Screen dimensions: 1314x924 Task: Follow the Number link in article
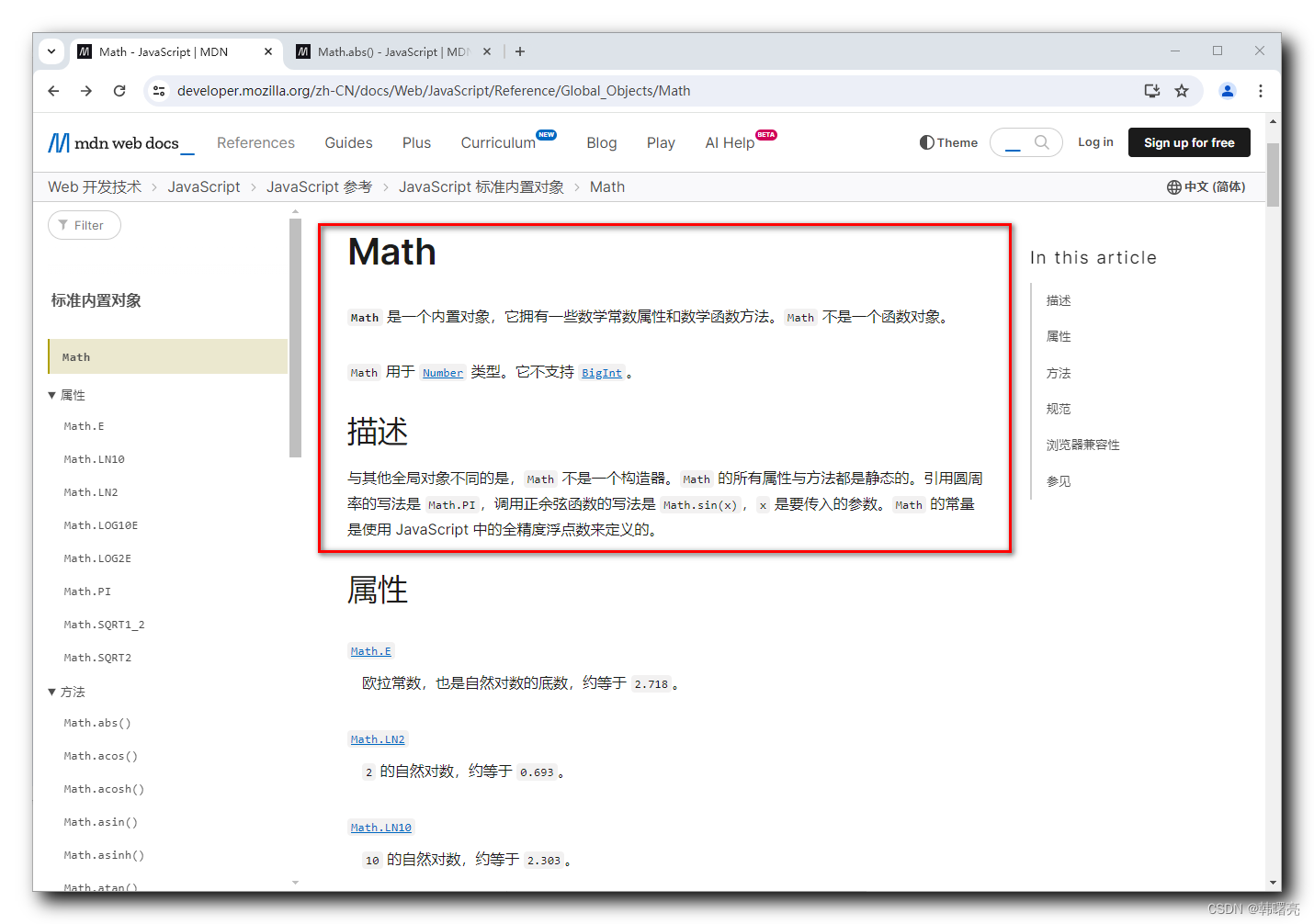point(443,373)
